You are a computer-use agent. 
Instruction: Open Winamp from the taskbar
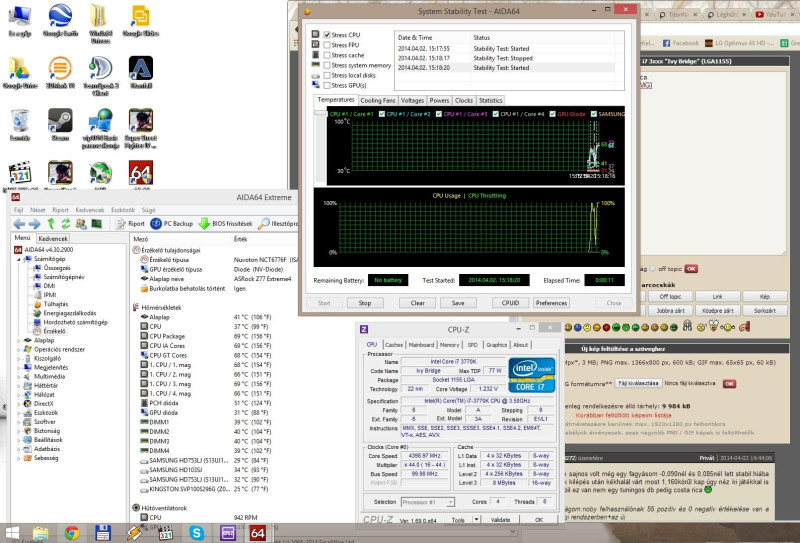tap(134, 533)
